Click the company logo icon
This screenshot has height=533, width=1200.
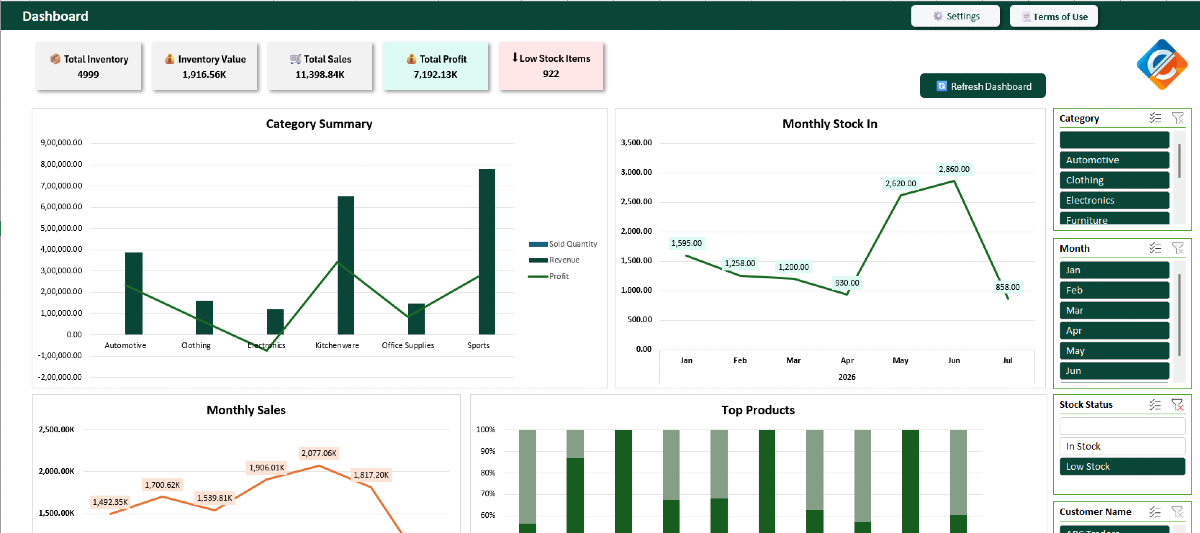coord(1161,64)
